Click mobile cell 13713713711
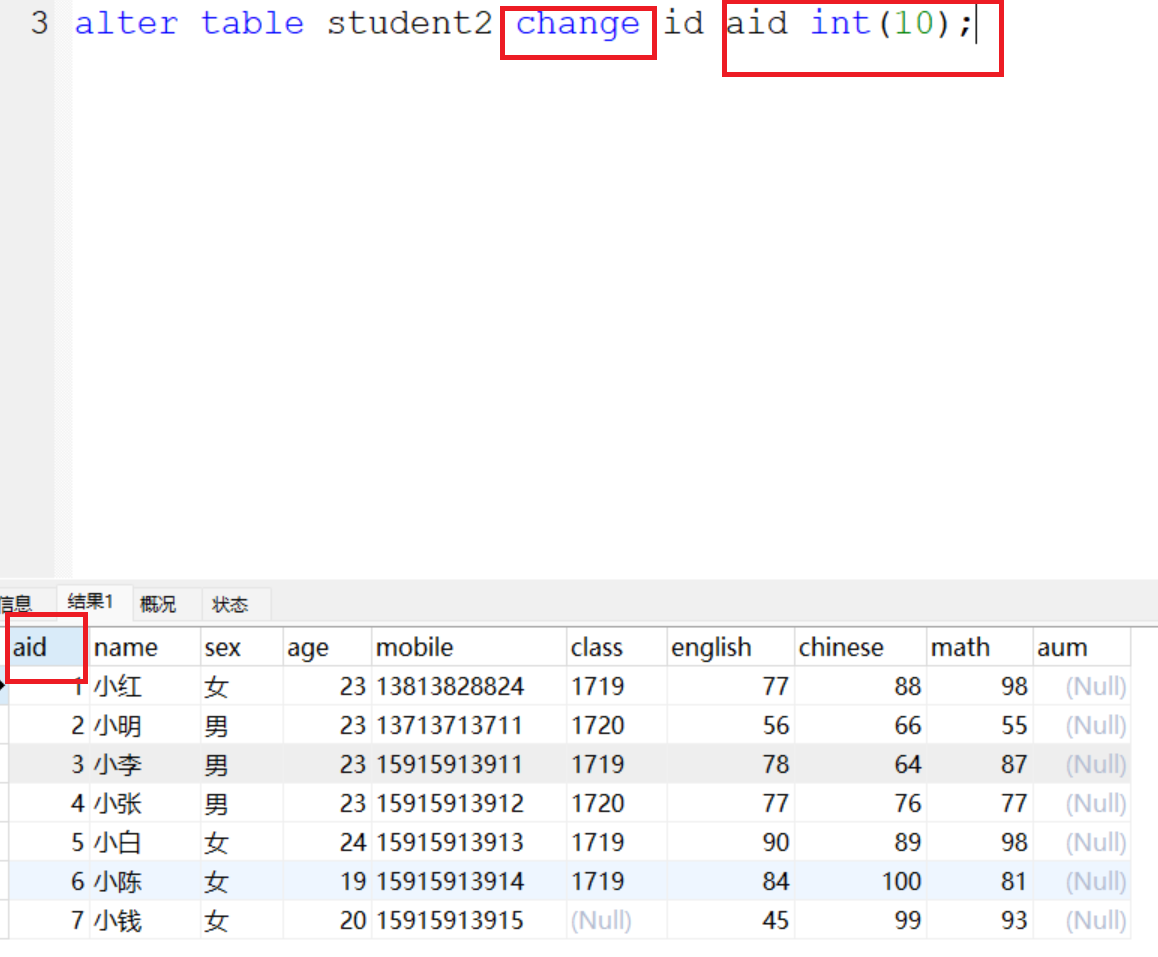The image size is (1158, 957). tap(469, 725)
